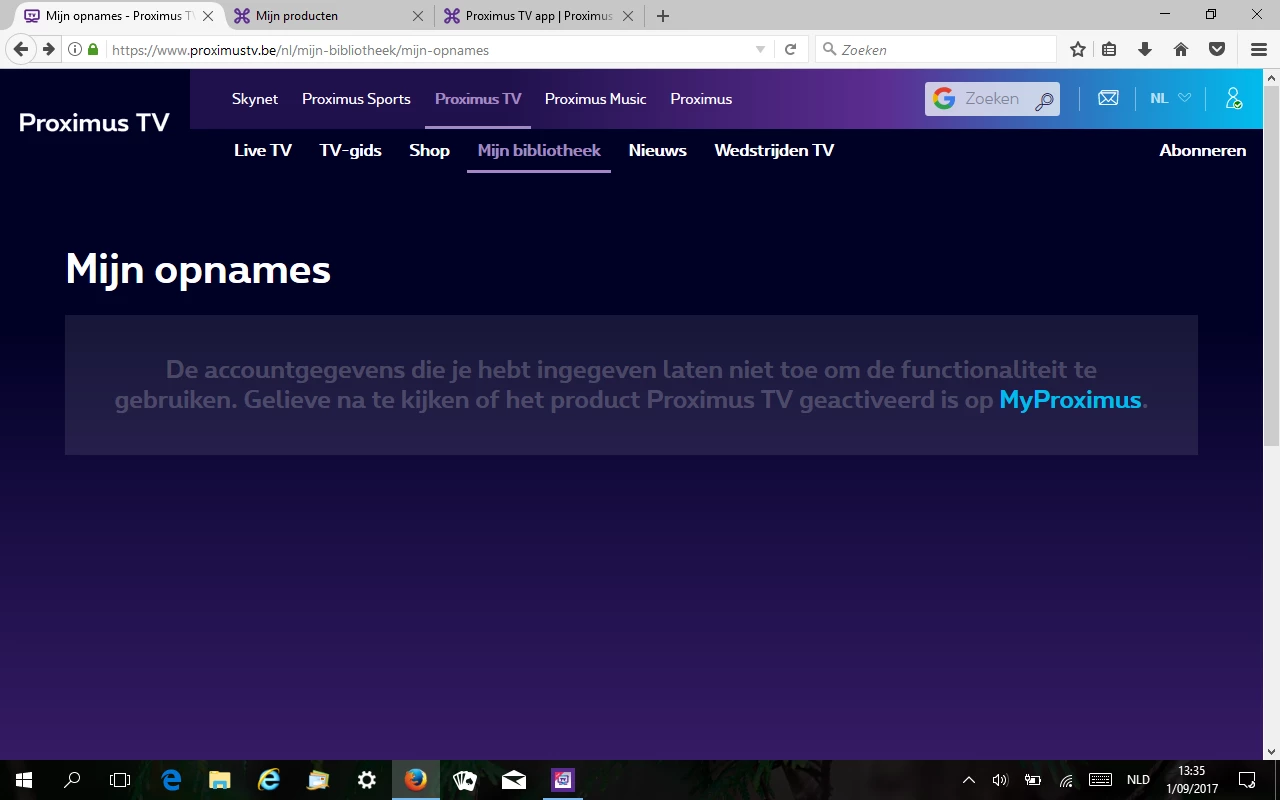Bookmark this page with the star icon
The image size is (1280, 800).
[x=1077, y=49]
